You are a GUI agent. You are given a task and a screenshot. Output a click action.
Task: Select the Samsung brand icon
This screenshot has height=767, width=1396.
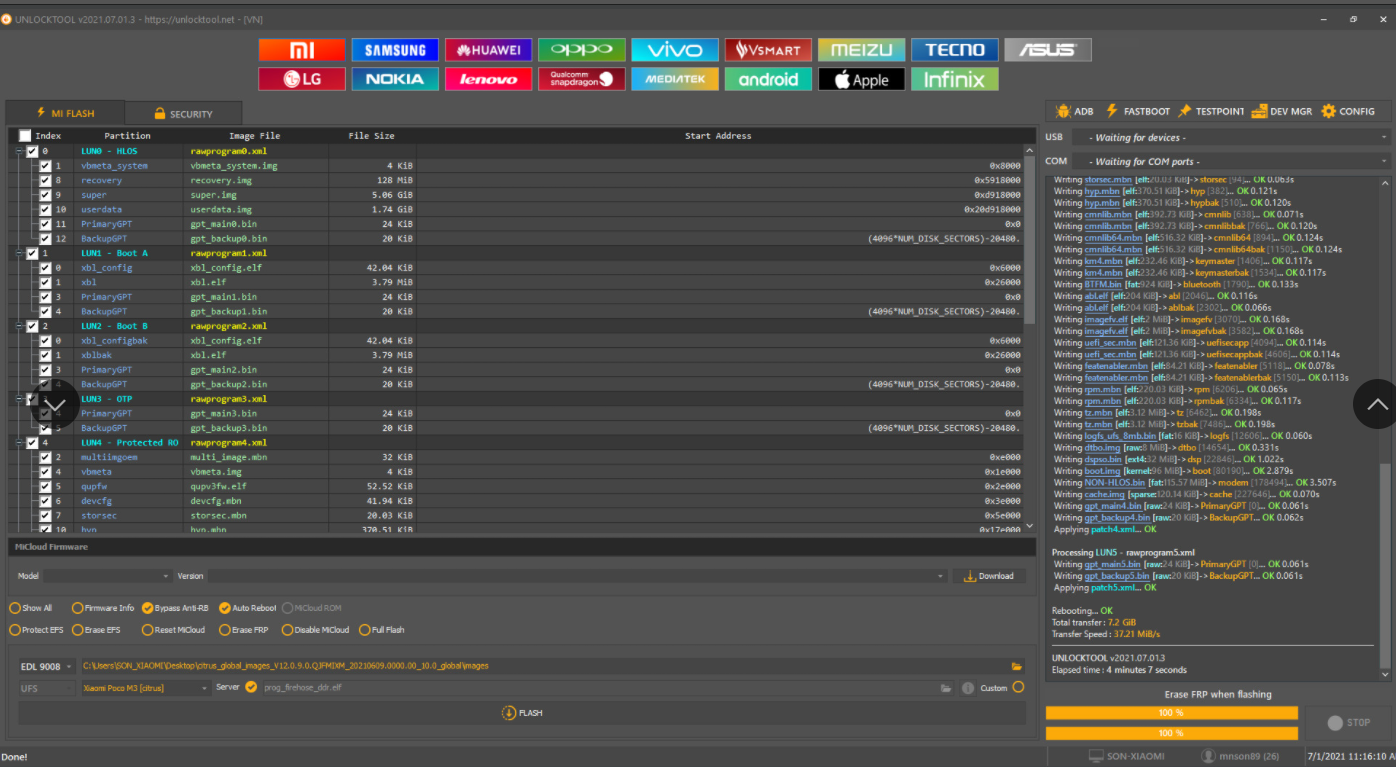point(395,50)
